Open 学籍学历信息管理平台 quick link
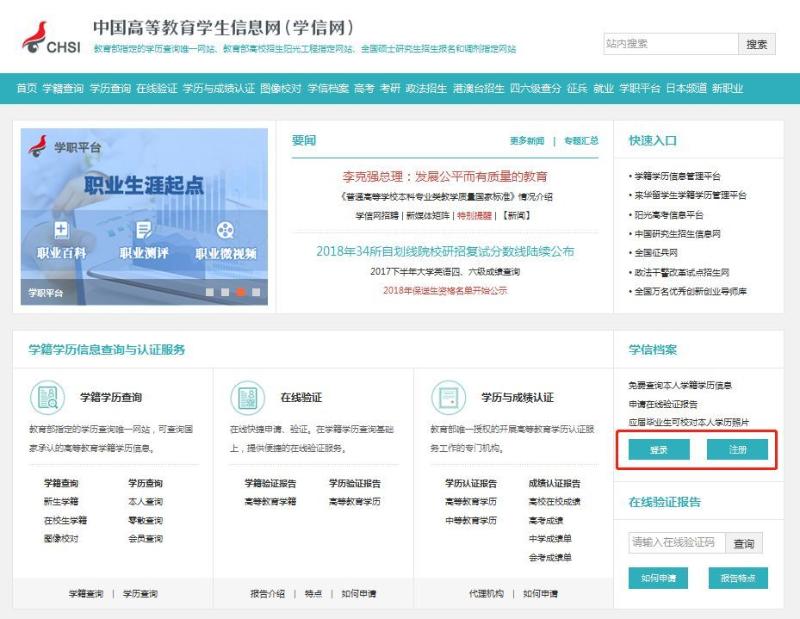Screen dimensions: 800x619 pos(677,176)
